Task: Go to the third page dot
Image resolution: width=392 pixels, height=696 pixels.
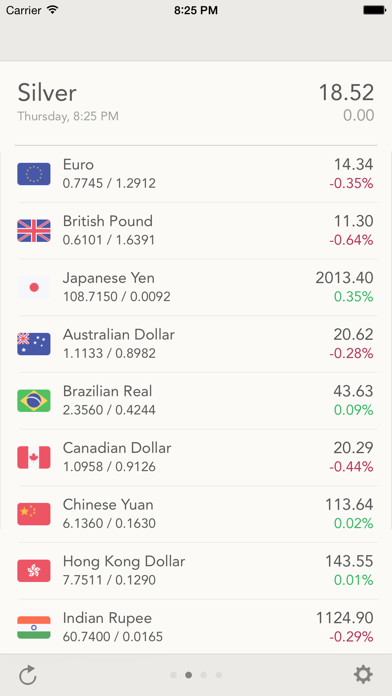Action: [x=204, y=675]
